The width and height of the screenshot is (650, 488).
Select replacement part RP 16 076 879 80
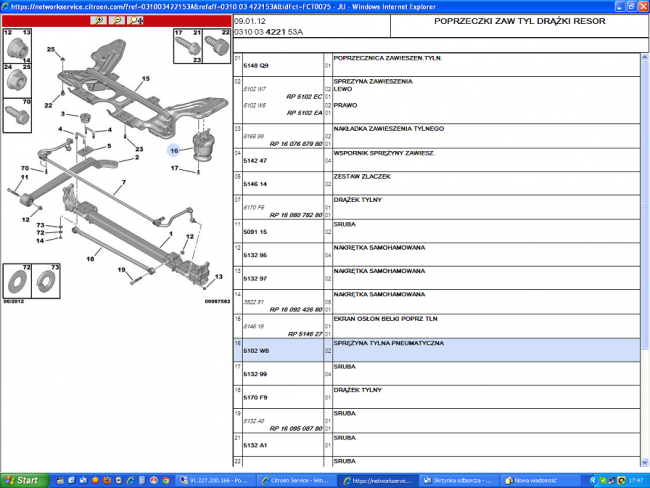coord(296,144)
